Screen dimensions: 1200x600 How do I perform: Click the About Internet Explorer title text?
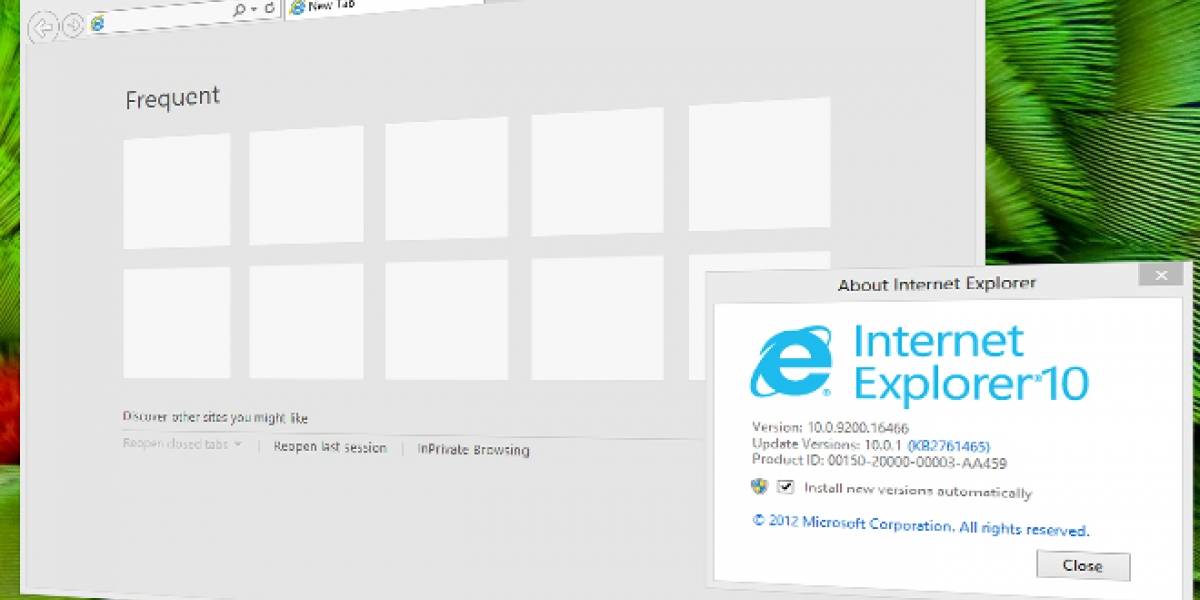point(937,284)
